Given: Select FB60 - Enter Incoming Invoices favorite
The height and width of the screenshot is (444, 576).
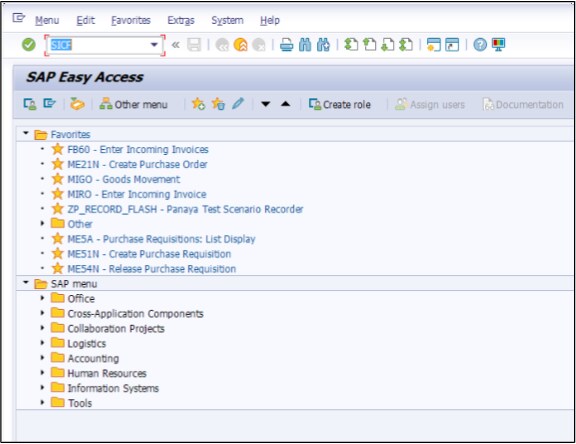Looking at the screenshot, I should pos(138,149).
